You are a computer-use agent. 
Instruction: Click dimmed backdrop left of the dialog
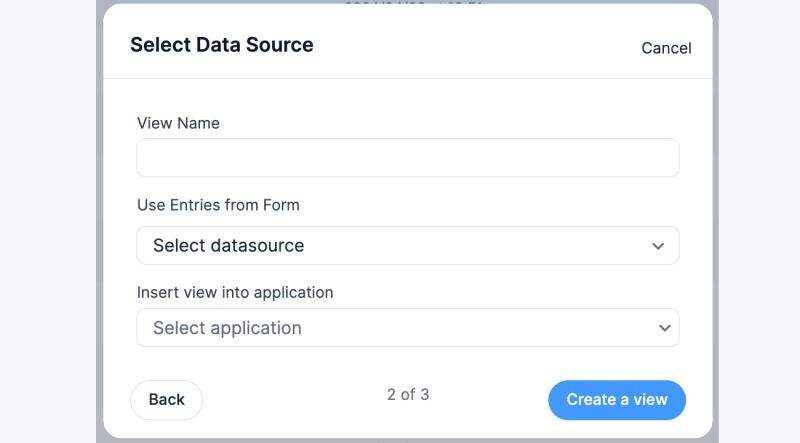click(50, 220)
